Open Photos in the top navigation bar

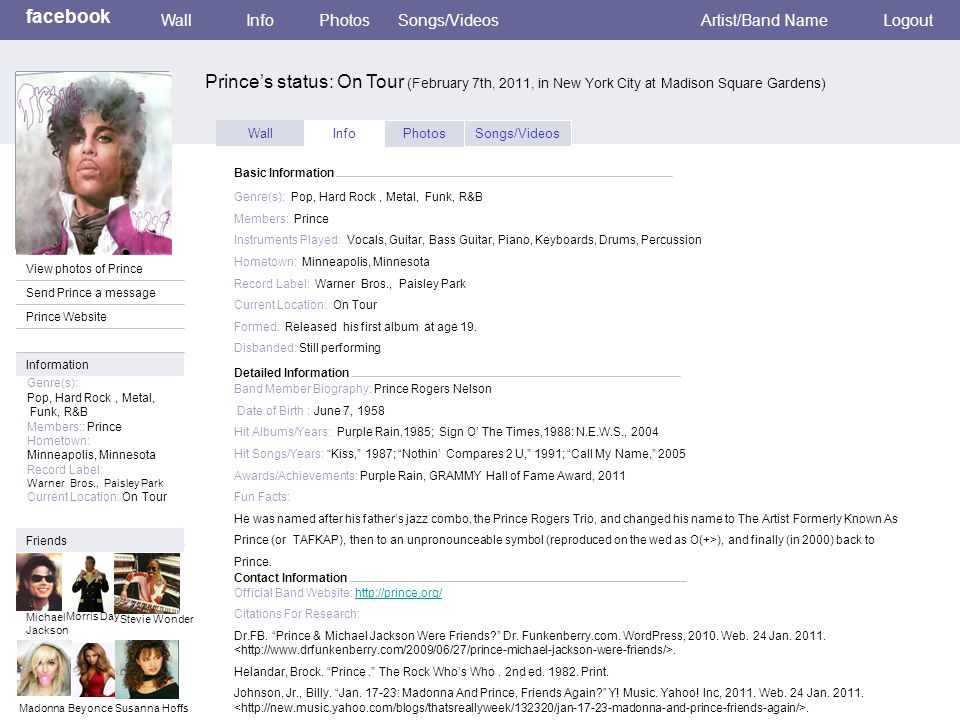tap(344, 20)
